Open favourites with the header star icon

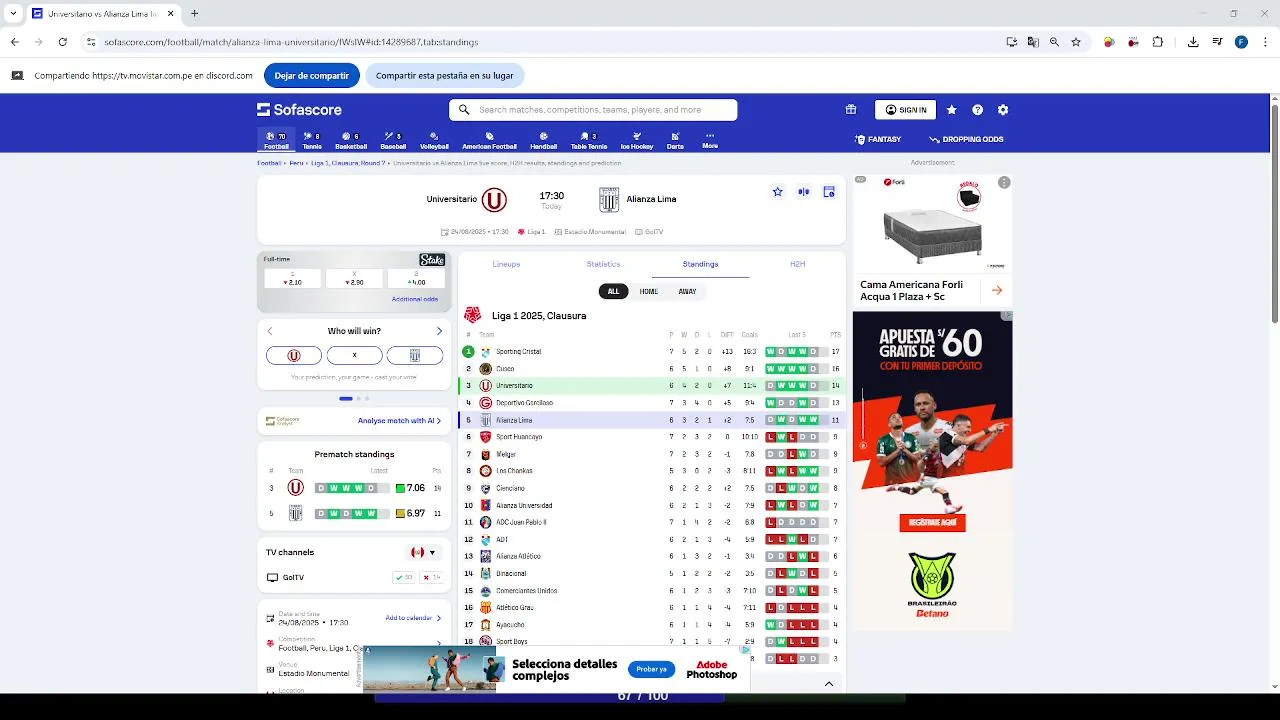951,110
